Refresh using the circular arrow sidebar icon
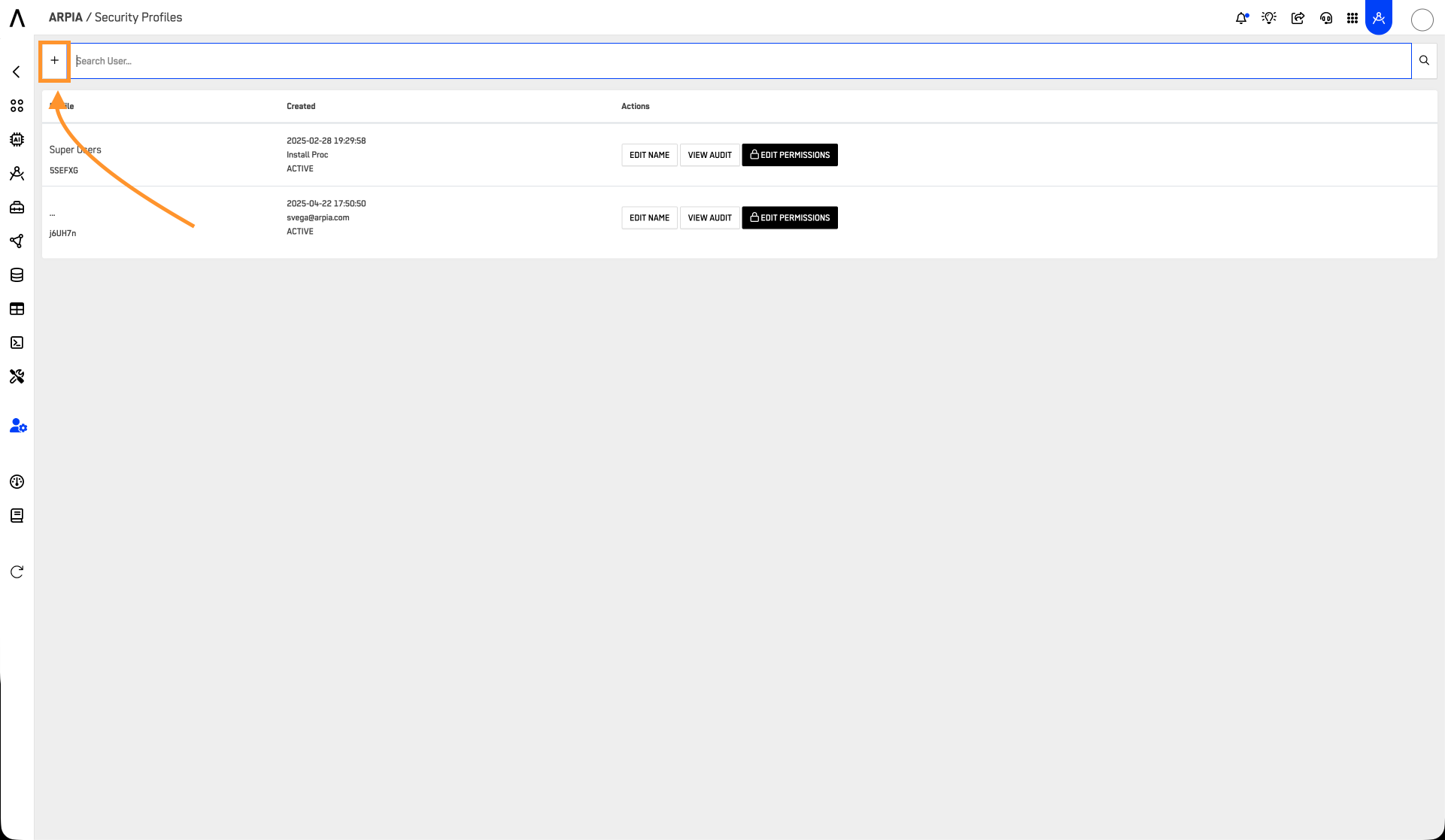The width and height of the screenshot is (1445, 840). pos(17,572)
